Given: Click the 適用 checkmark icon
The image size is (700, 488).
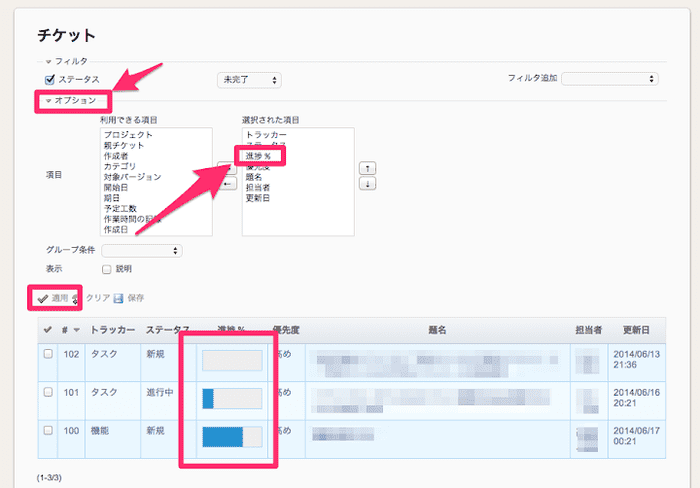Looking at the screenshot, I should coord(42,298).
